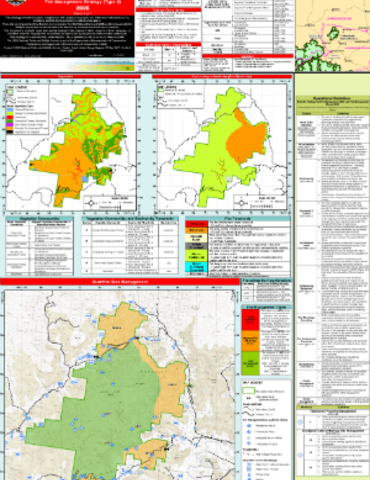Click the Fire Thresholds table heading
The image size is (370, 480).
[x=238, y=219]
